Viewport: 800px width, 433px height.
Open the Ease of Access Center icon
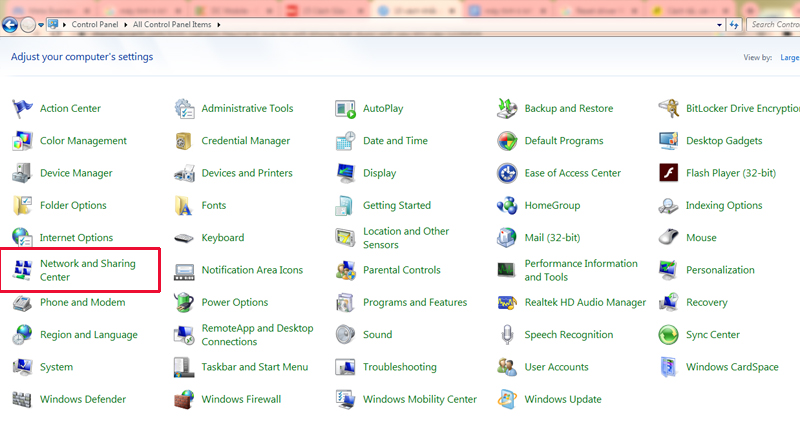(x=507, y=173)
